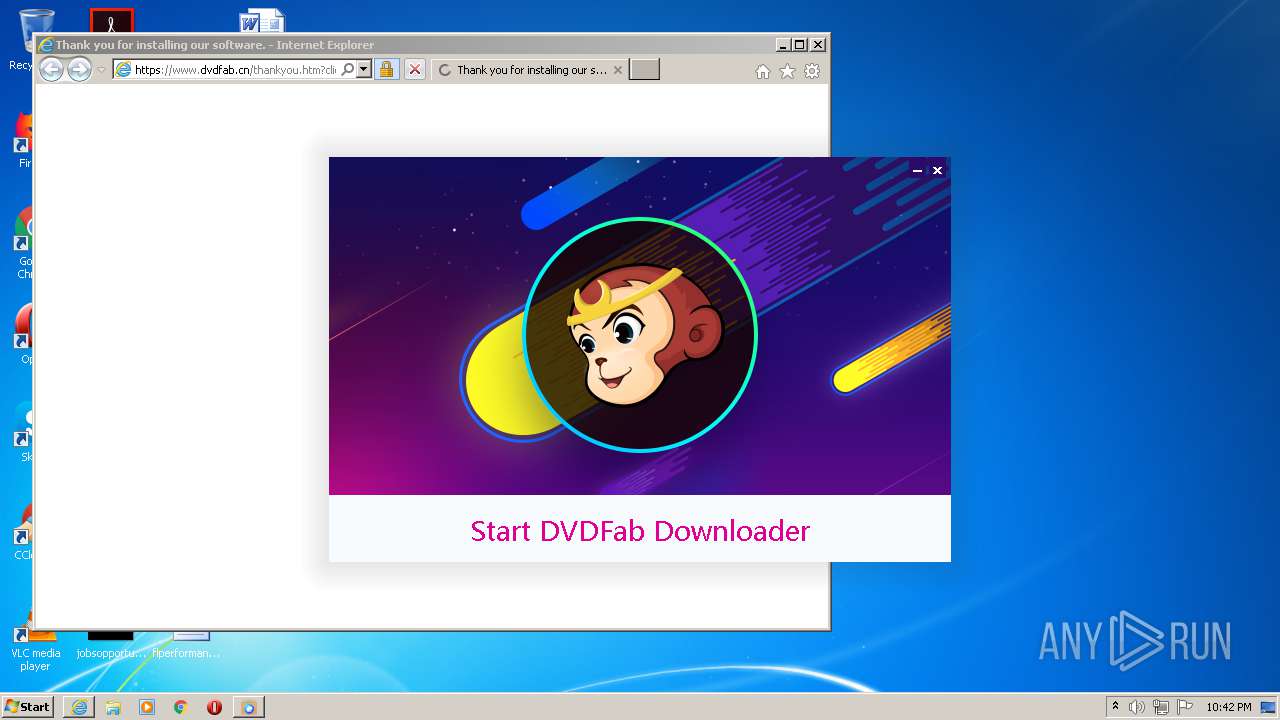Click Start DVDFab Downloader

click(x=640, y=530)
